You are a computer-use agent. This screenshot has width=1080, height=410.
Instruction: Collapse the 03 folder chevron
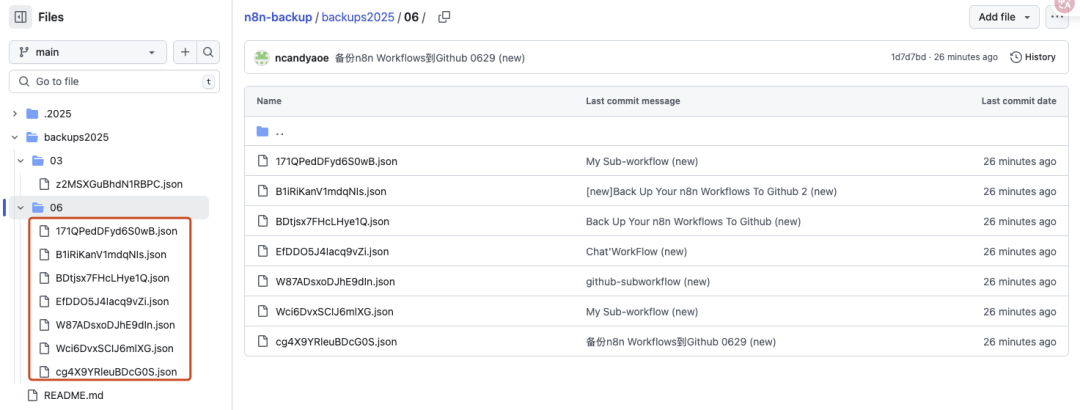tap(21, 161)
